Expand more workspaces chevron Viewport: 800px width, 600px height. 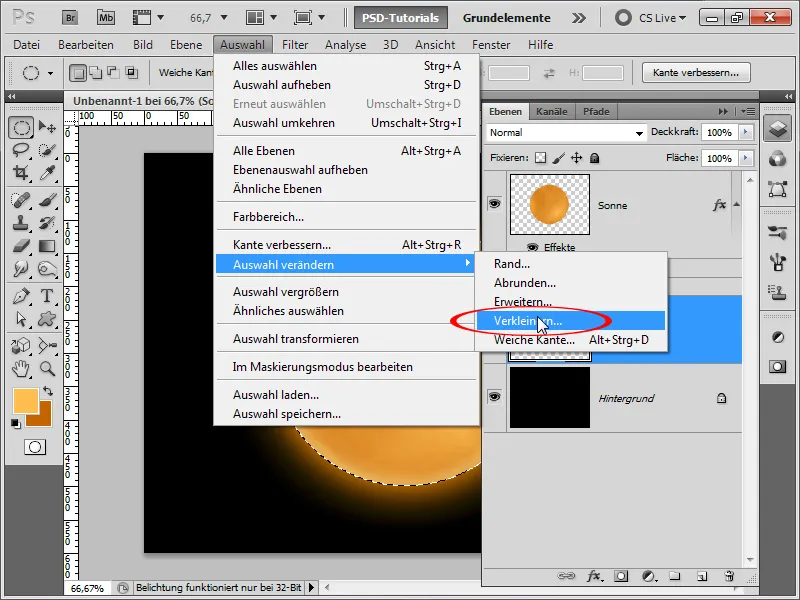579,18
